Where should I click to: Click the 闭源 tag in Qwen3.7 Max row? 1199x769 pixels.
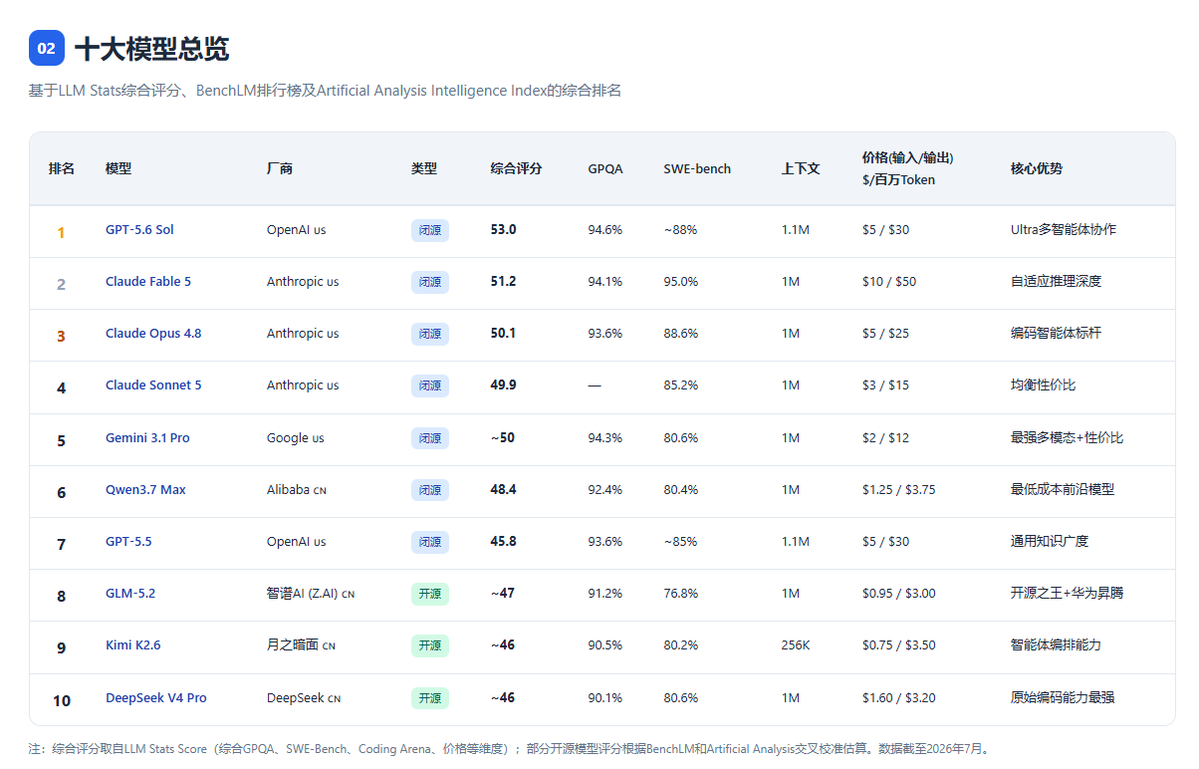(430, 490)
